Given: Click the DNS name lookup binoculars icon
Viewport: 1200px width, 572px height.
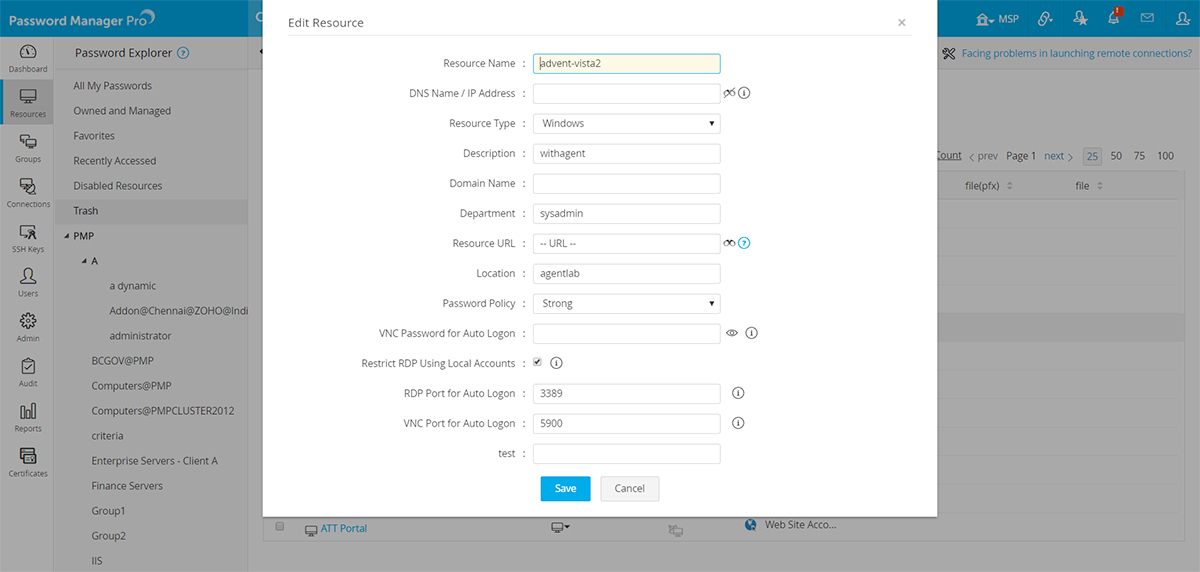Looking at the screenshot, I should (x=730, y=93).
